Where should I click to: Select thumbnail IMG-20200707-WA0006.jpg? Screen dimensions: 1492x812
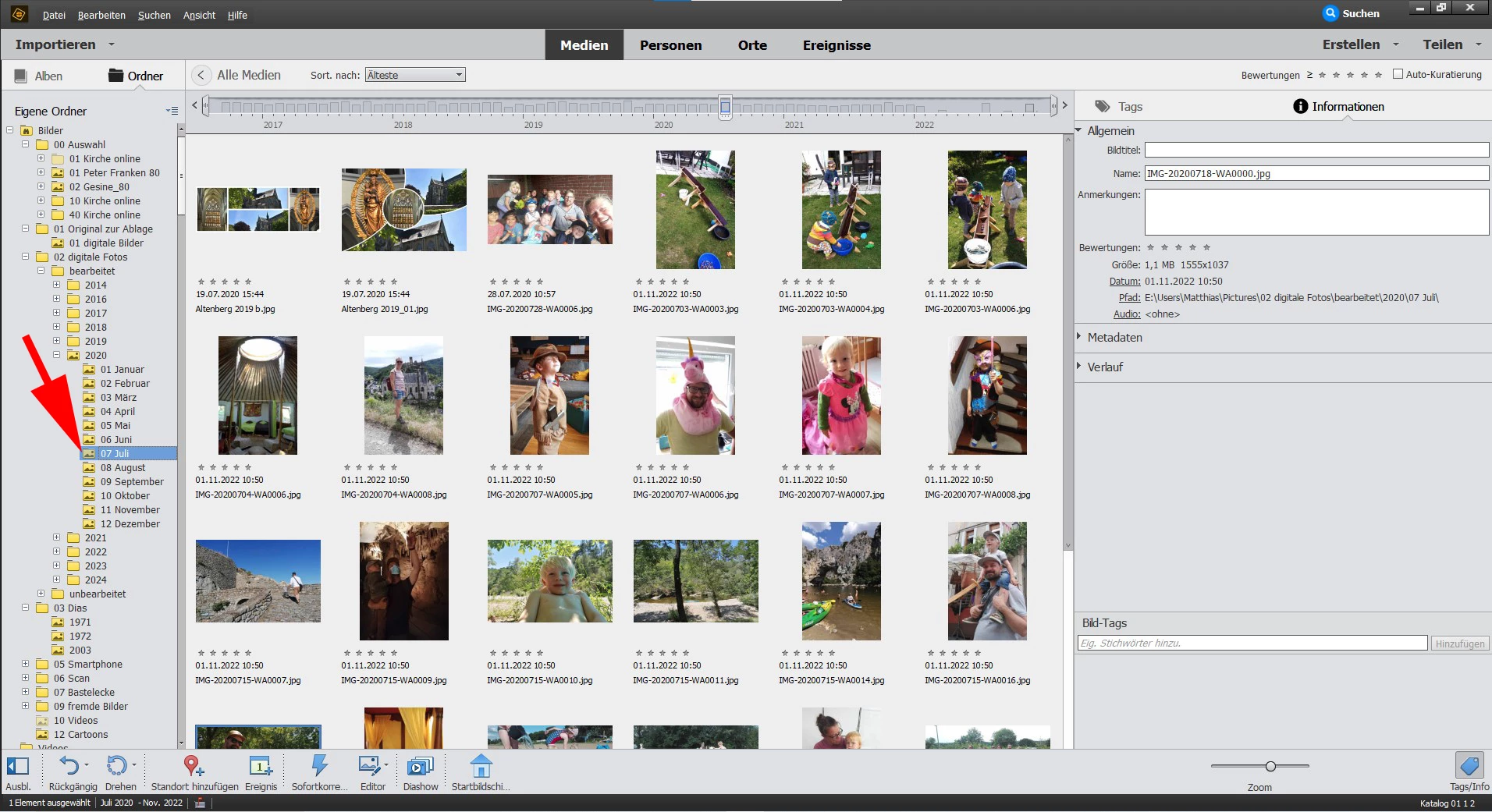point(694,395)
